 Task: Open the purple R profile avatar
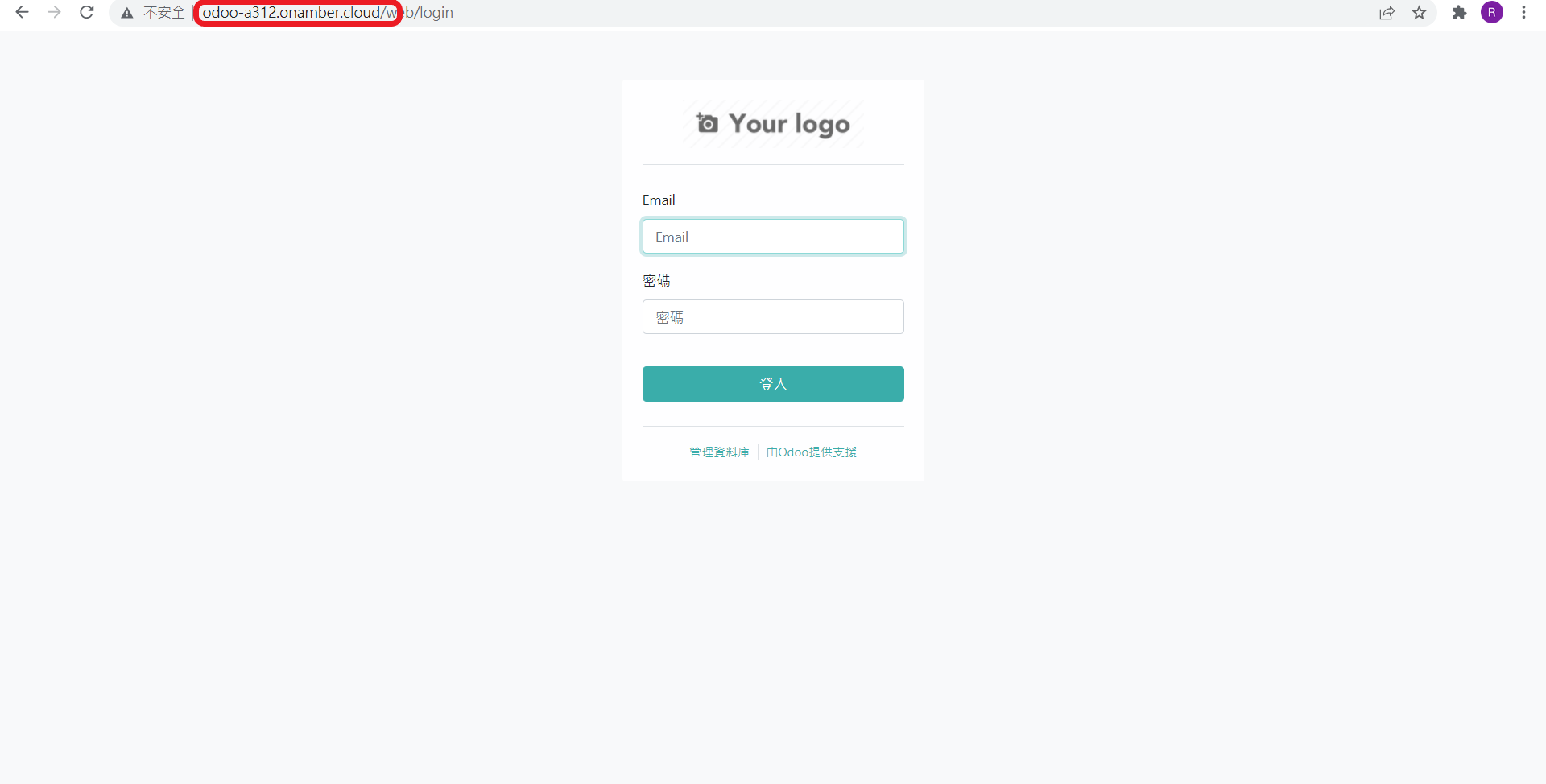point(1492,13)
